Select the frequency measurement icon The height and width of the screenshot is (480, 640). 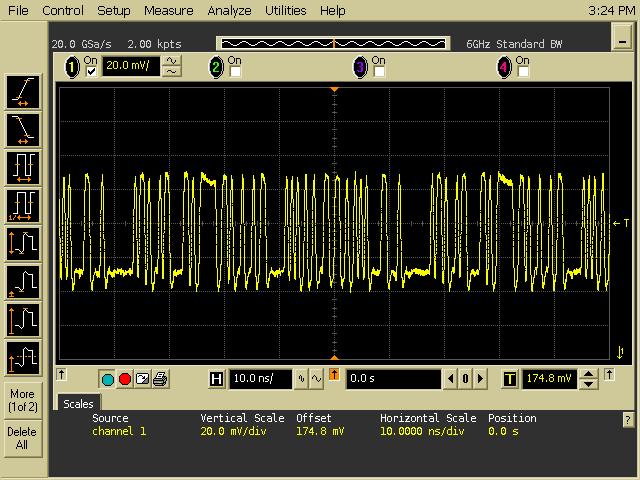(23, 204)
